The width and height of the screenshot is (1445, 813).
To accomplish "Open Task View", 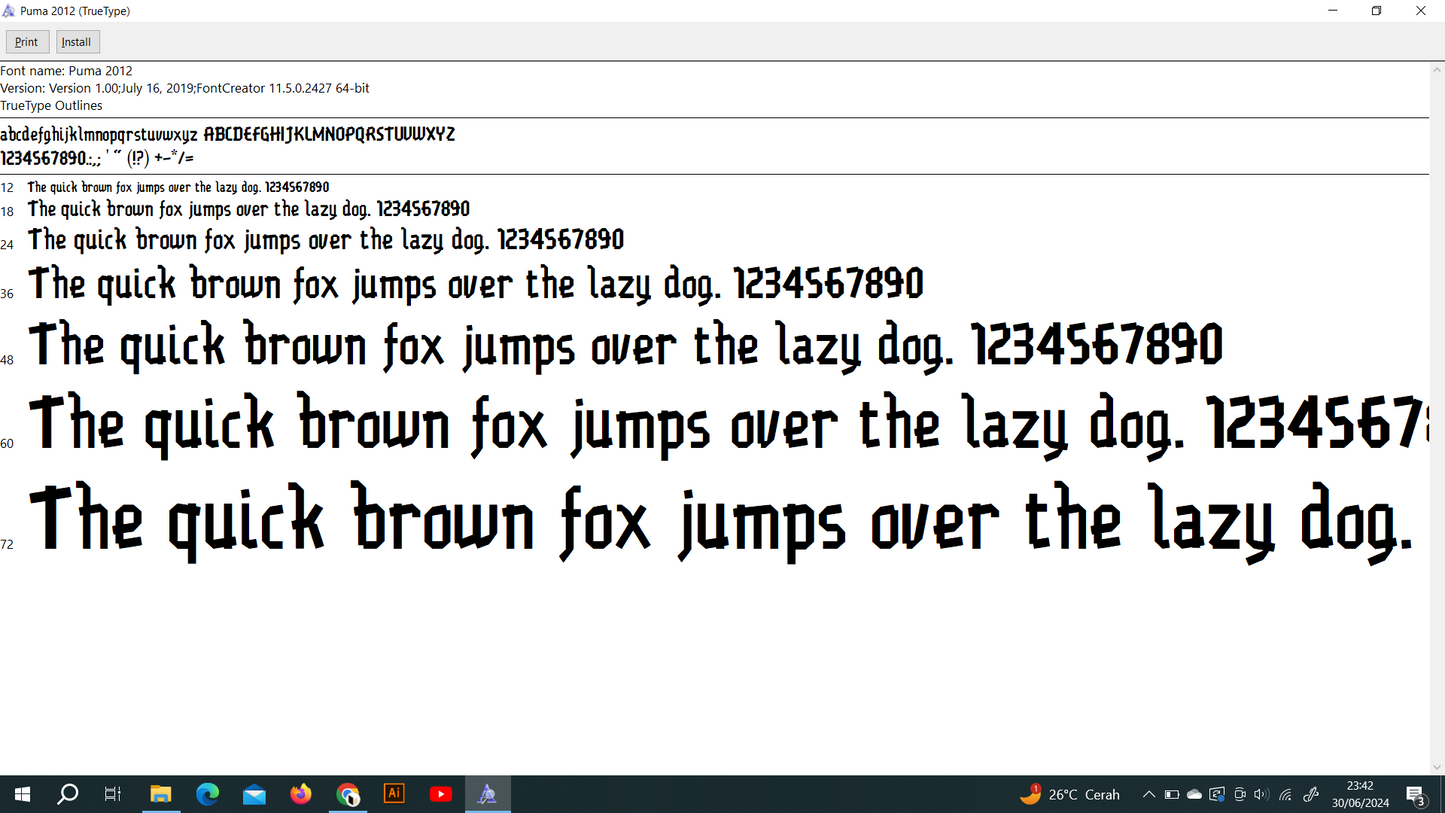I will pos(112,793).
